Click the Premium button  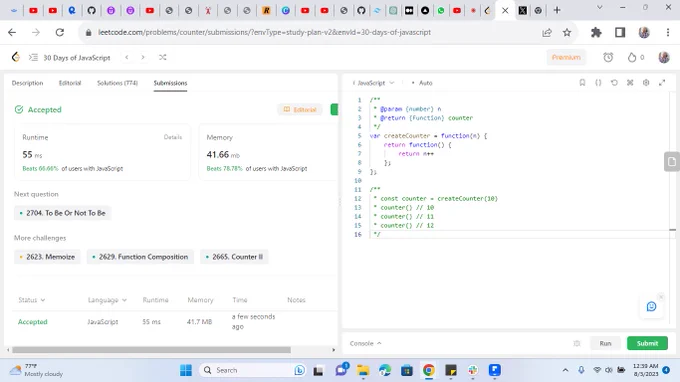pos(566,57)
